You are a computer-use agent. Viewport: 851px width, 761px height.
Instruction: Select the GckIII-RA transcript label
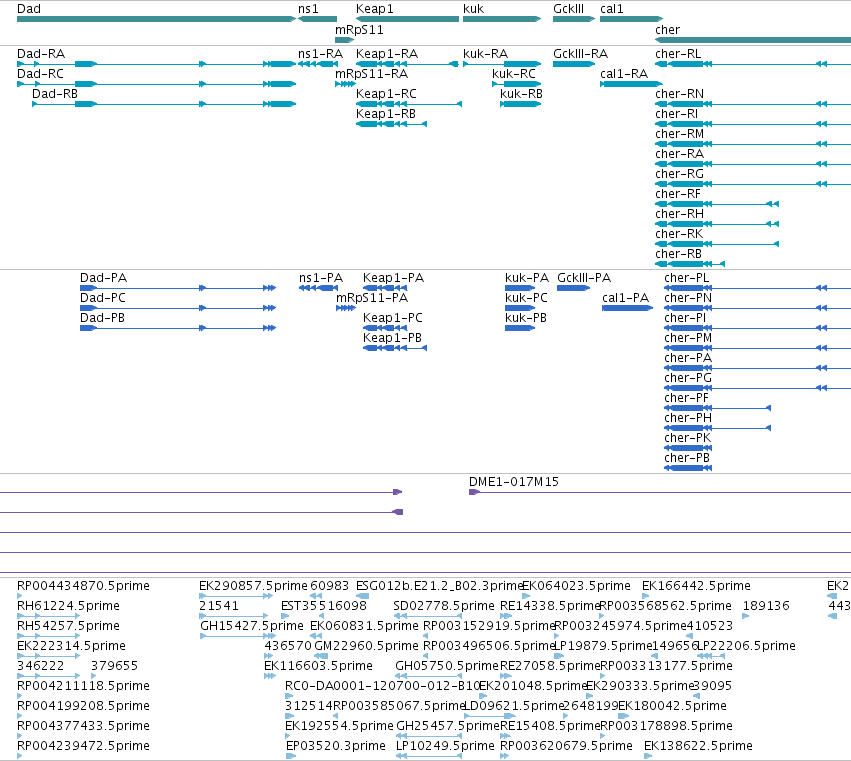[580, 54]
